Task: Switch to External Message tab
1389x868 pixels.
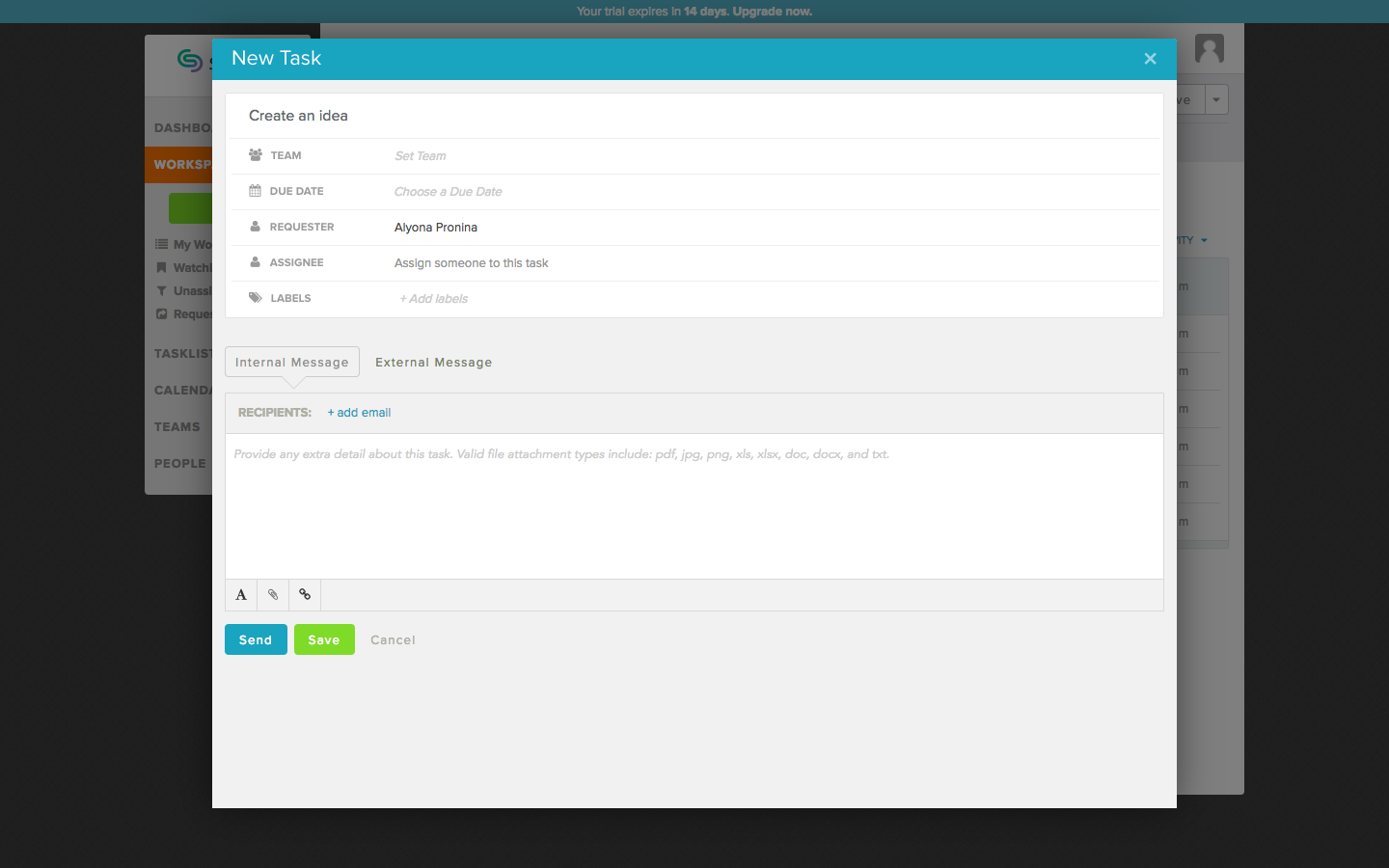Action: [434, 363]
